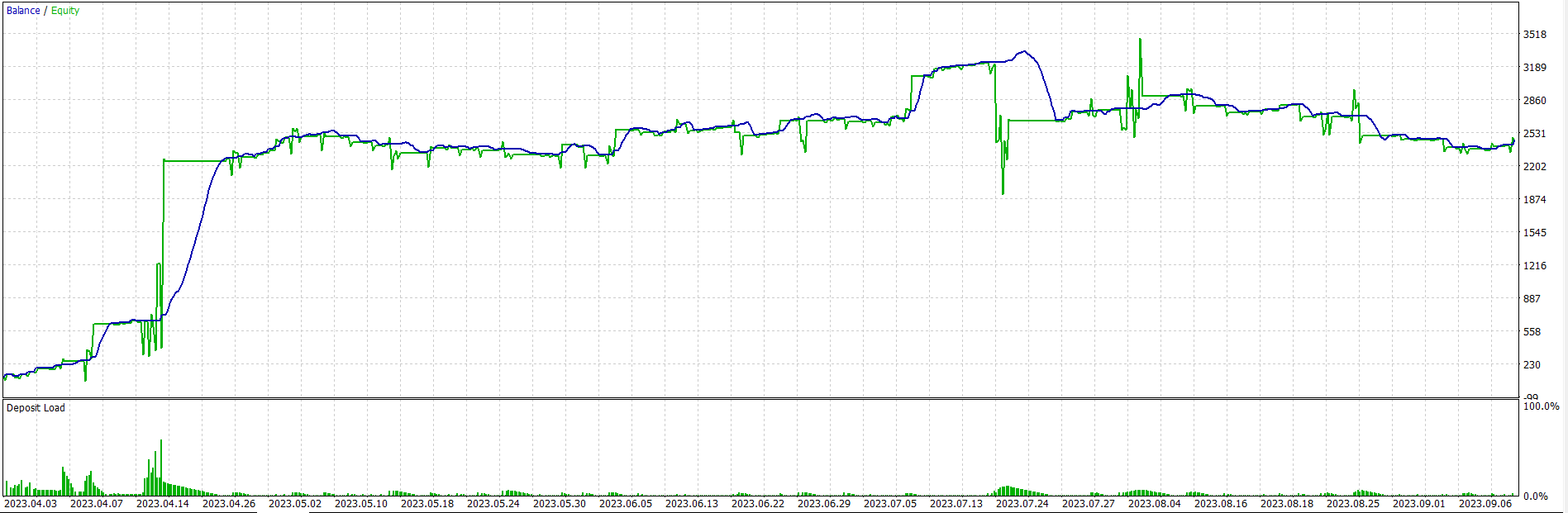Viewport: 1568px width, 513px height.
Task: Click the green Equity legend label
Action: [x=65, y=11]
